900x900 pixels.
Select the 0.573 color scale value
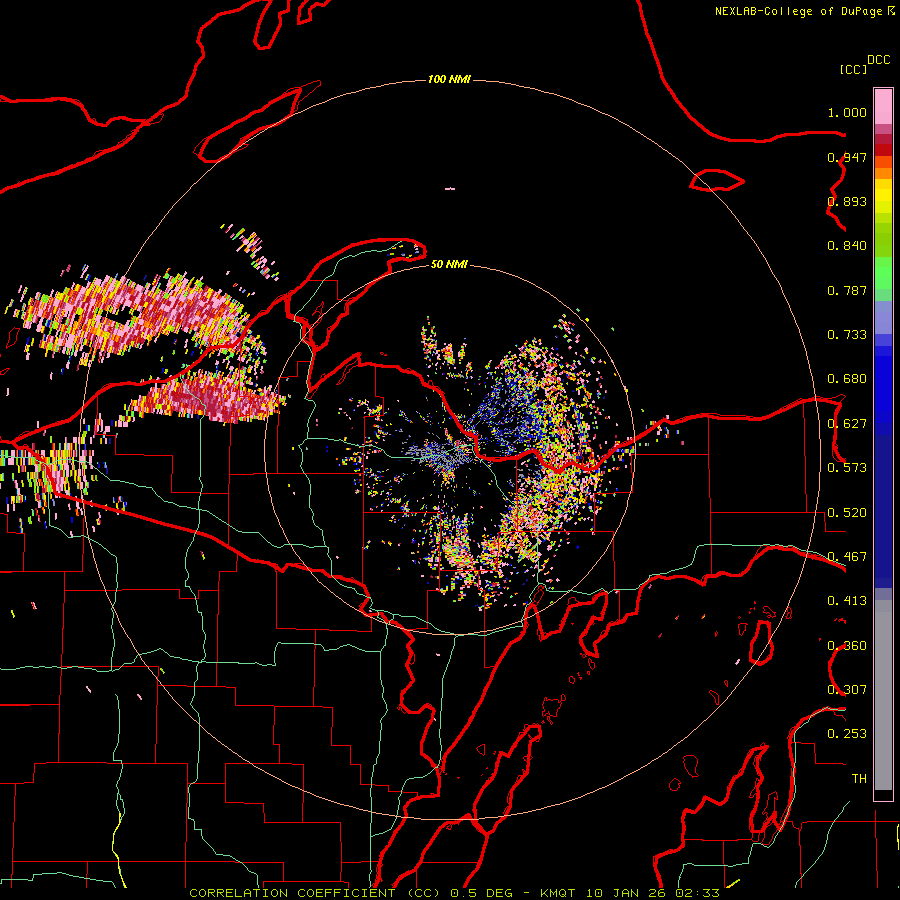coord(847,468)
